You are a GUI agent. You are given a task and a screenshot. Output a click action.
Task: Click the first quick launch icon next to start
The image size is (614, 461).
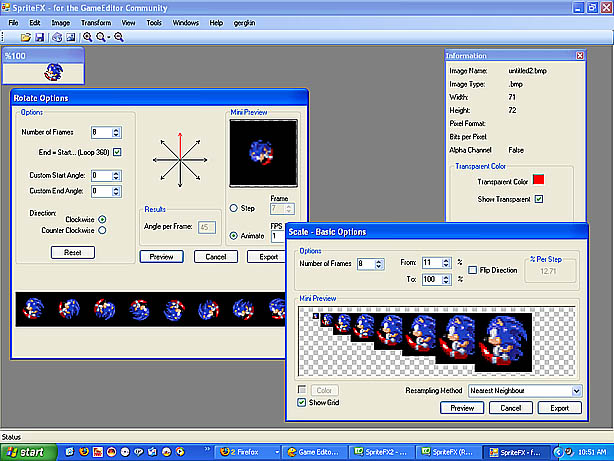coord(70,452)
